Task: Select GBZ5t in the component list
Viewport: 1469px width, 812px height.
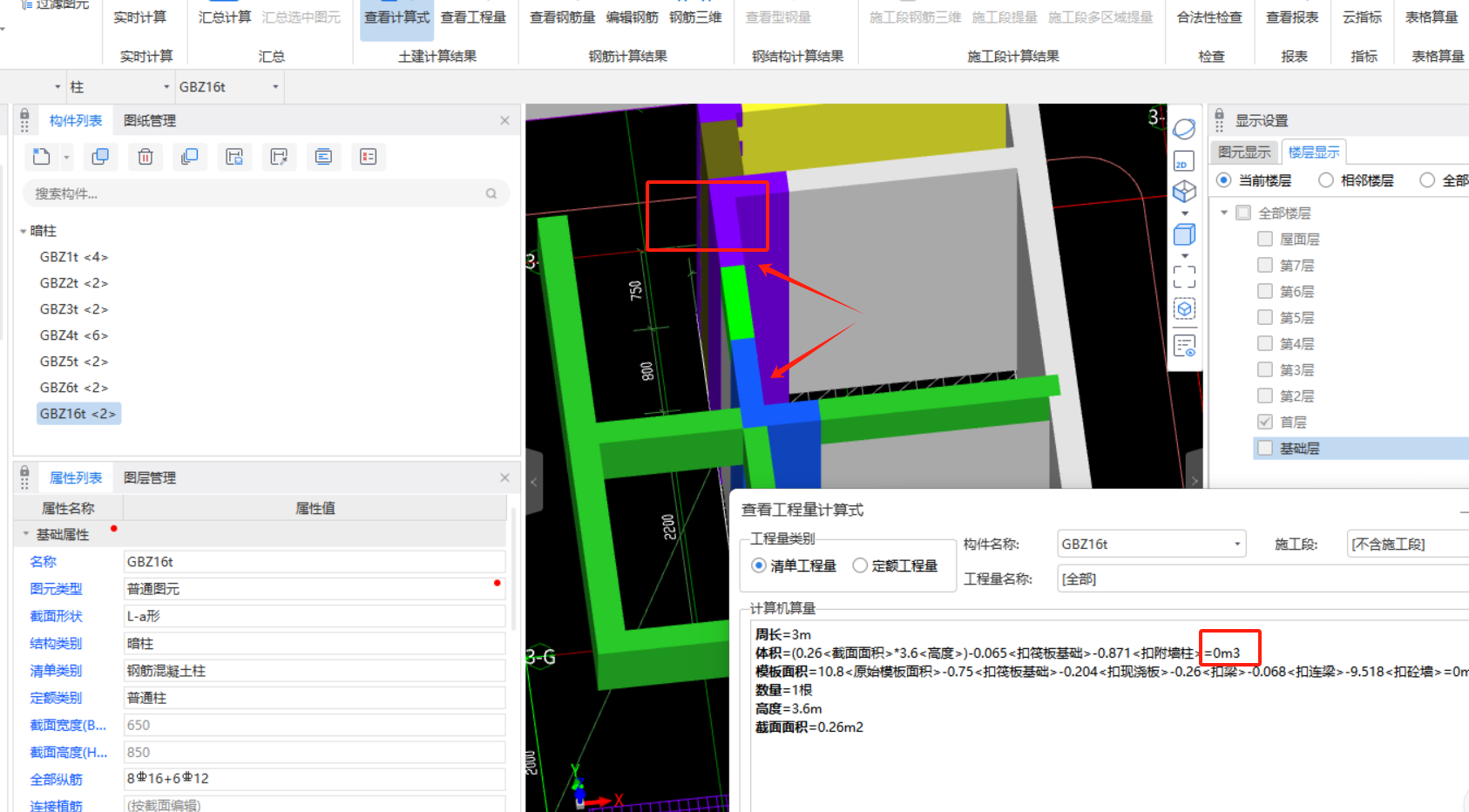Action: coord(73,361)
